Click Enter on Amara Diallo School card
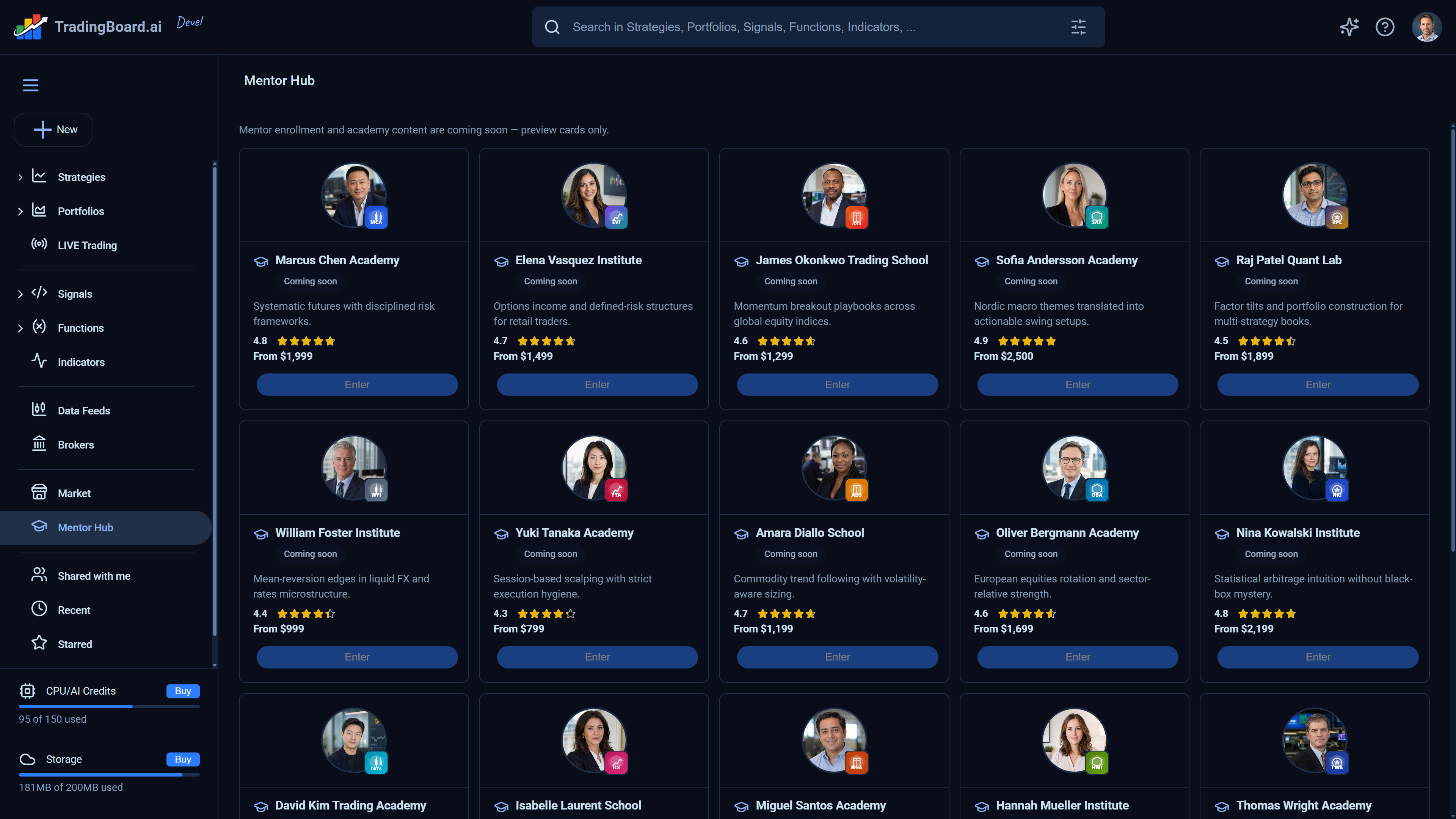 pyautogui.click(x=837, y=657)
